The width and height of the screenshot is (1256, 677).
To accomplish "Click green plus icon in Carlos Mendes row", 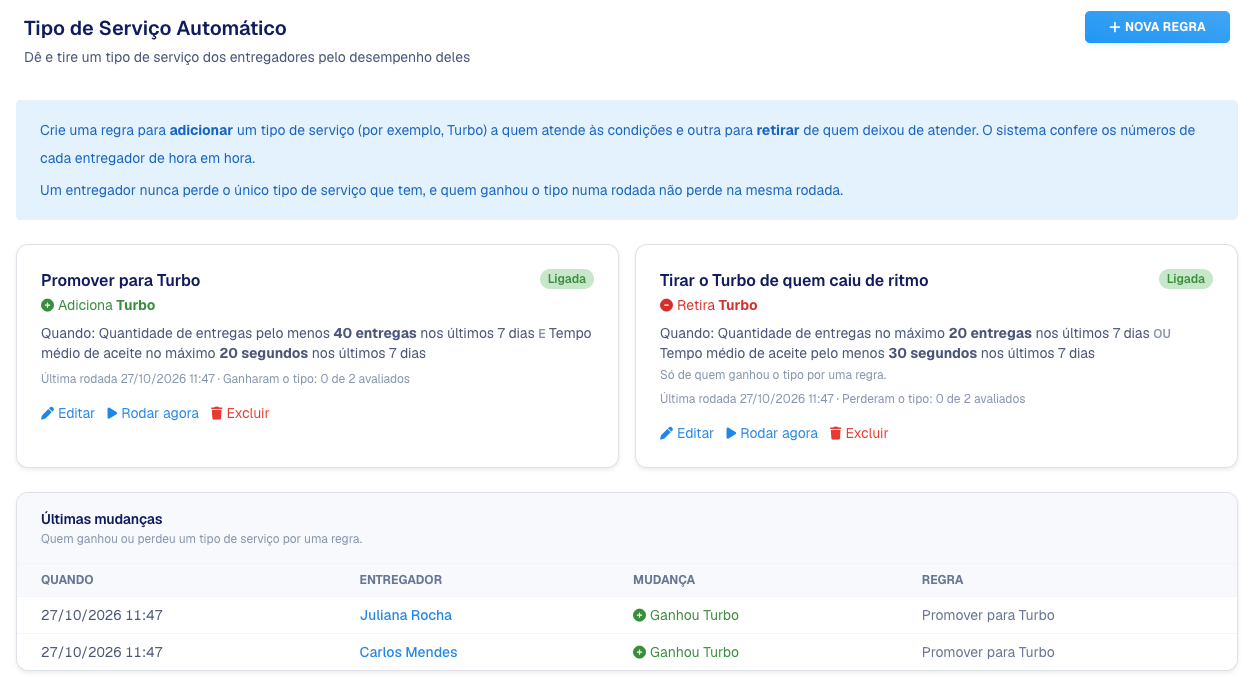I will click(639, 652).
